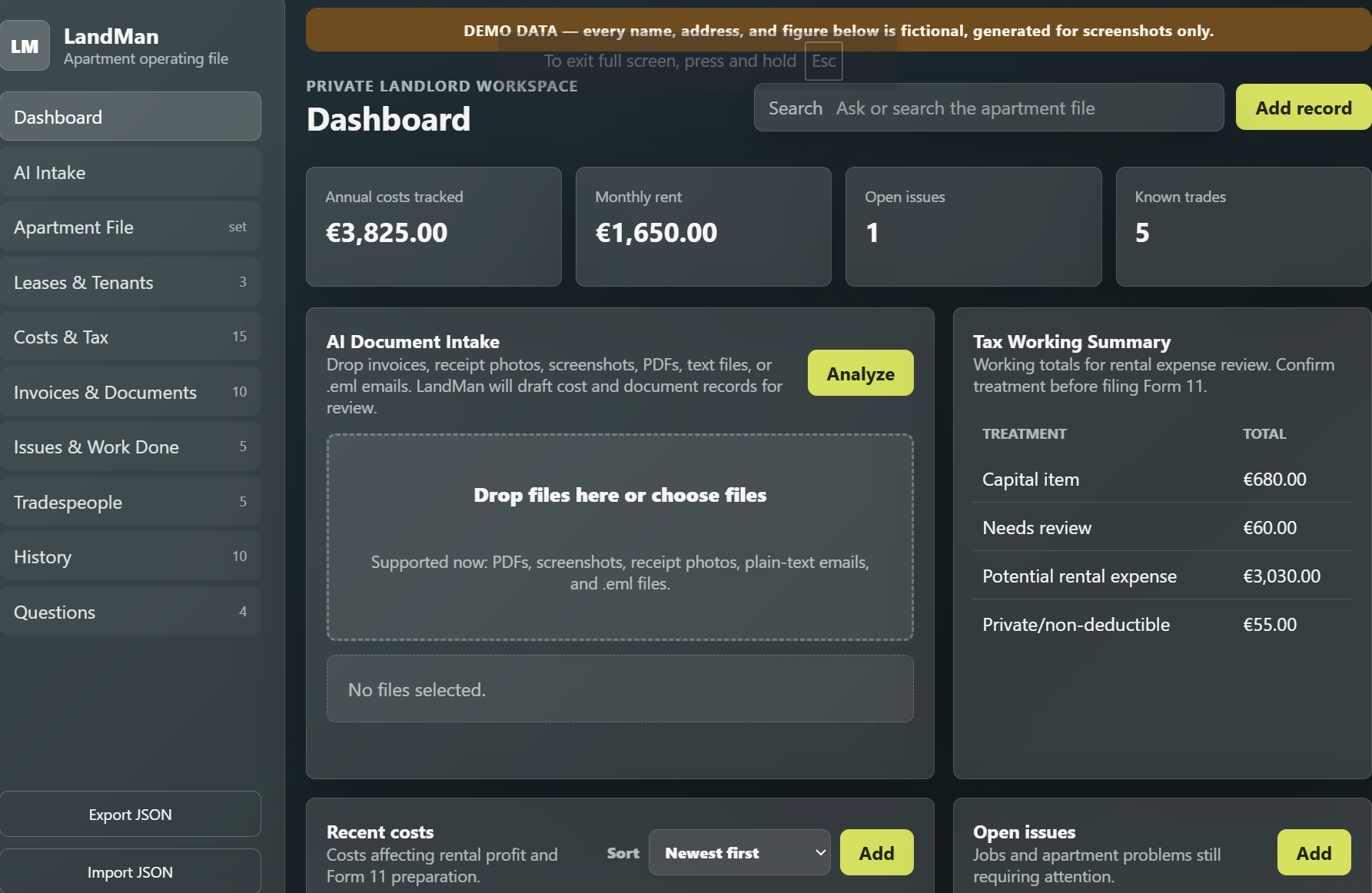Click the Monthly rent card

point(703,227)
